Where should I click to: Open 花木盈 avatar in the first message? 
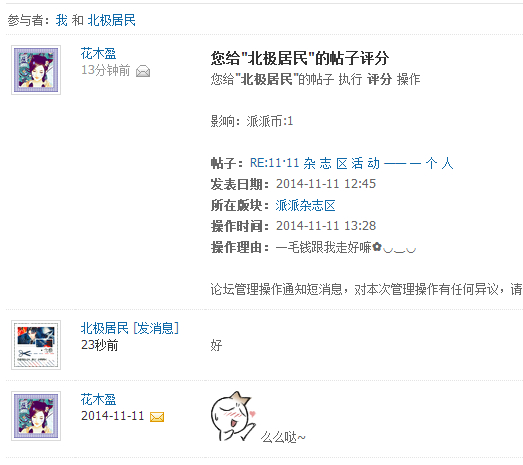point(36,70)
